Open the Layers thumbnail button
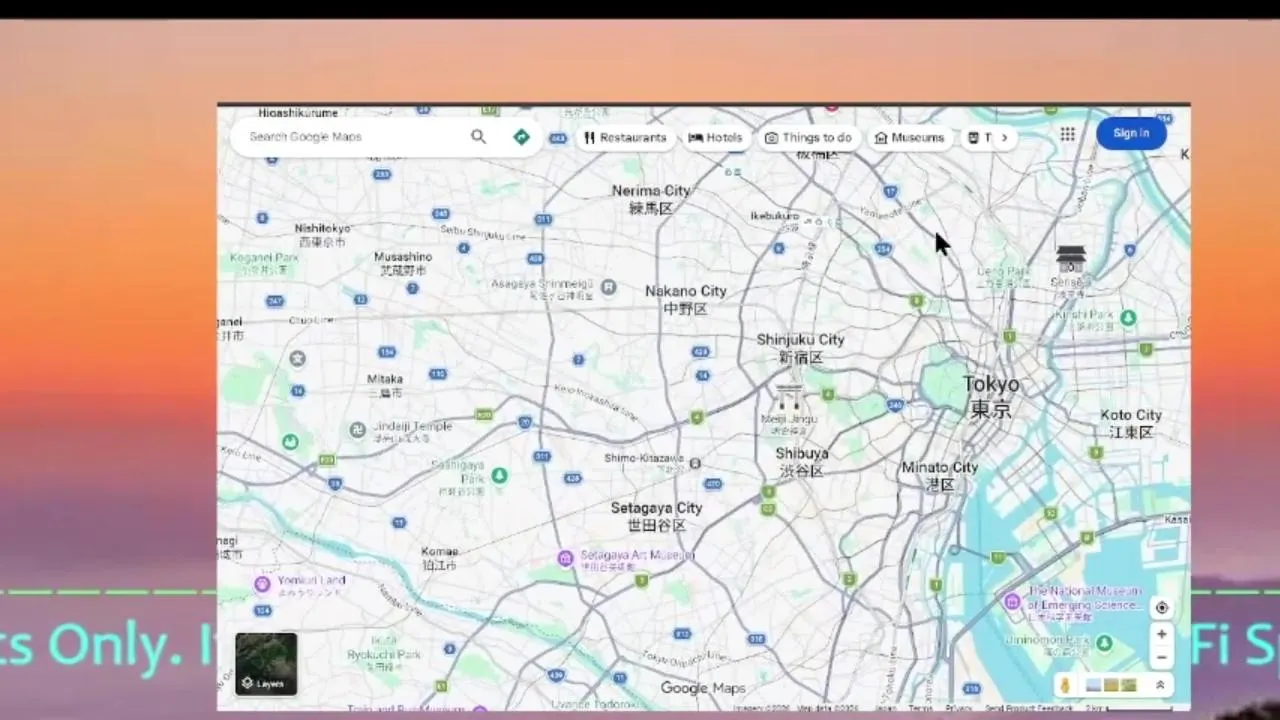Image resolution: width=1280 pixels, height=720 pixels. tap(266, 664)
